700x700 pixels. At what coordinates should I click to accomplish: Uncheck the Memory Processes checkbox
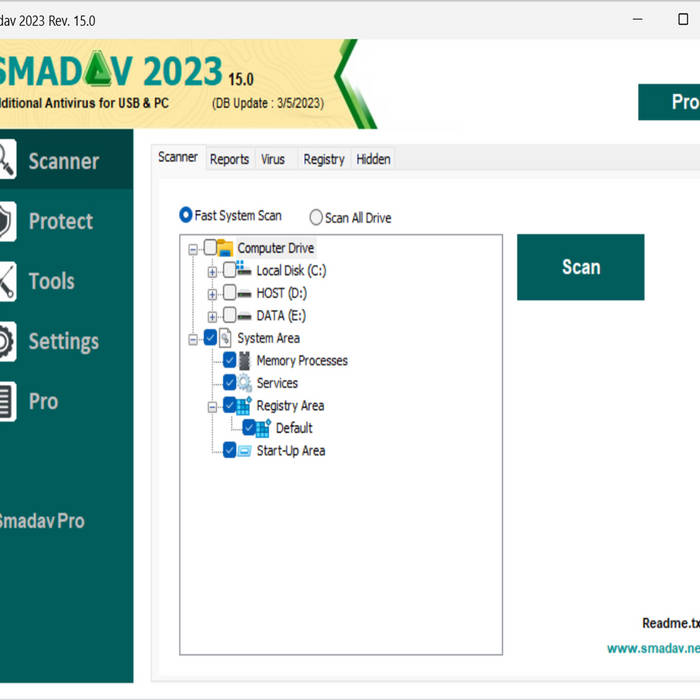230,361
